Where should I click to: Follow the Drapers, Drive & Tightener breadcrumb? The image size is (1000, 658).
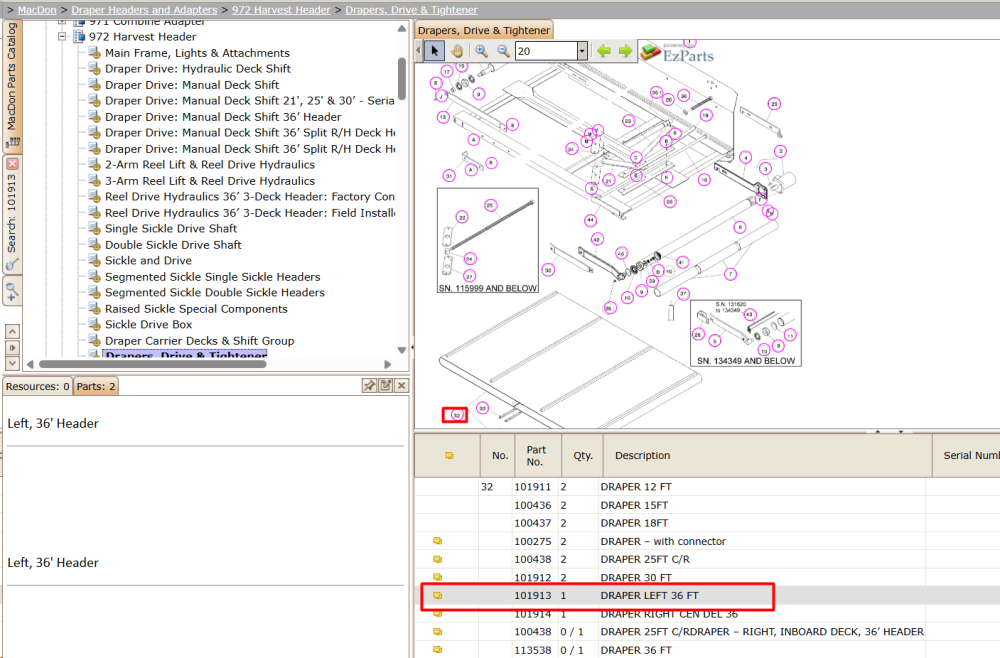click(411, 10)
